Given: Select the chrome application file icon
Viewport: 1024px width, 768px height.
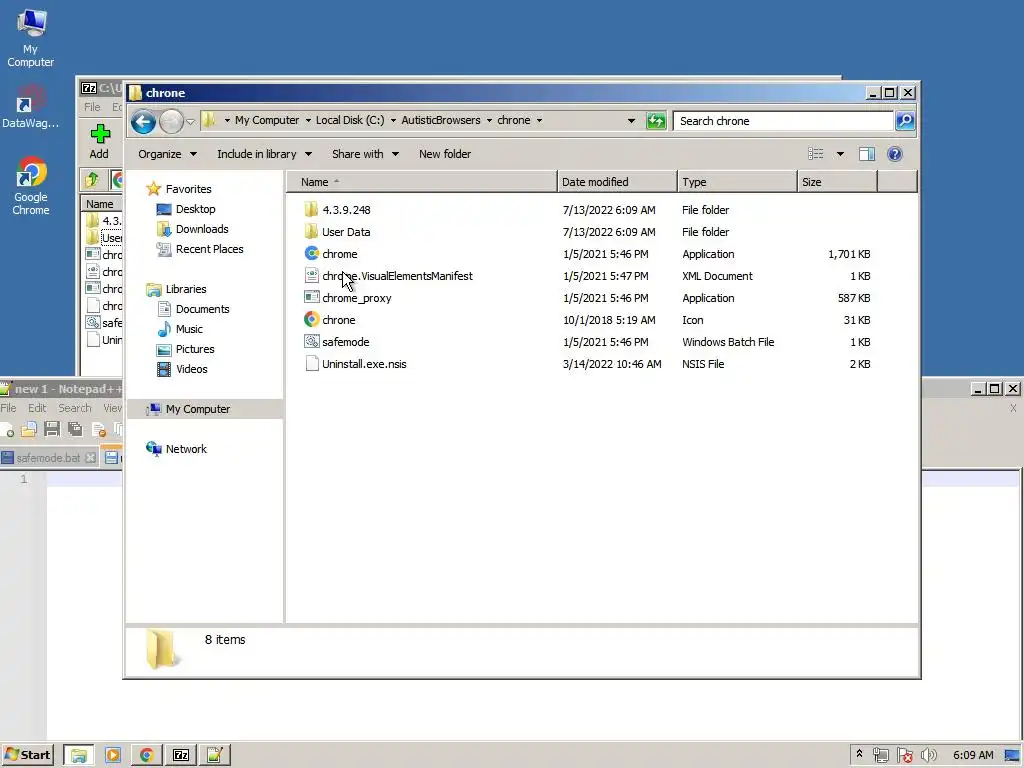Looking at the screenshot, I should 312,253.
